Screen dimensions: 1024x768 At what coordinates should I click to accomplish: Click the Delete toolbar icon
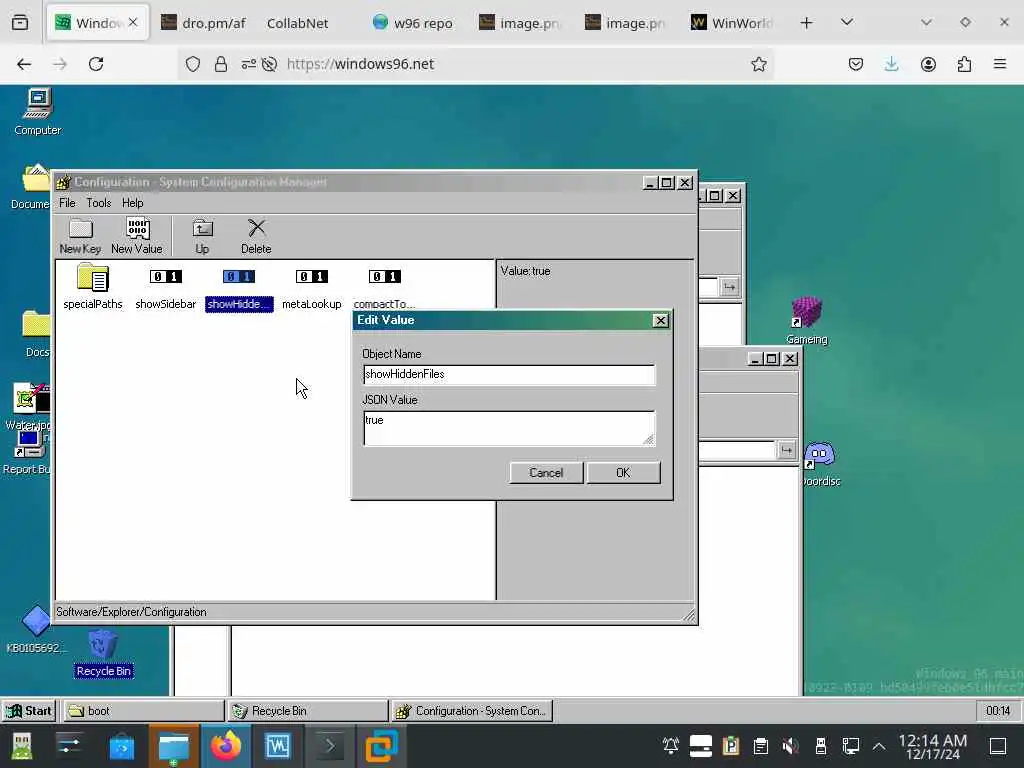click(x=256, y=236)
